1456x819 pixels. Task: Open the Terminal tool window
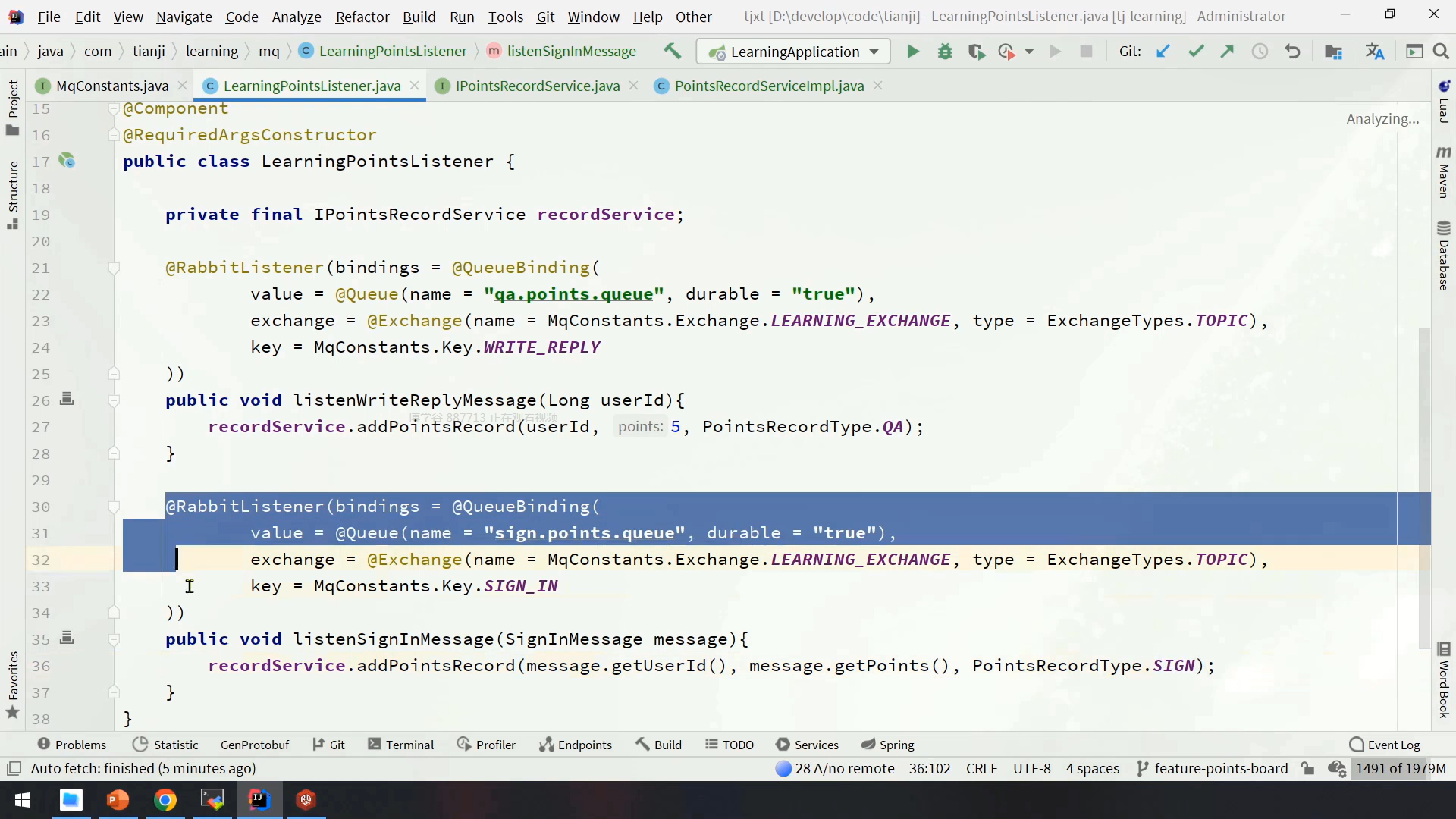click(x=400, y=745)
